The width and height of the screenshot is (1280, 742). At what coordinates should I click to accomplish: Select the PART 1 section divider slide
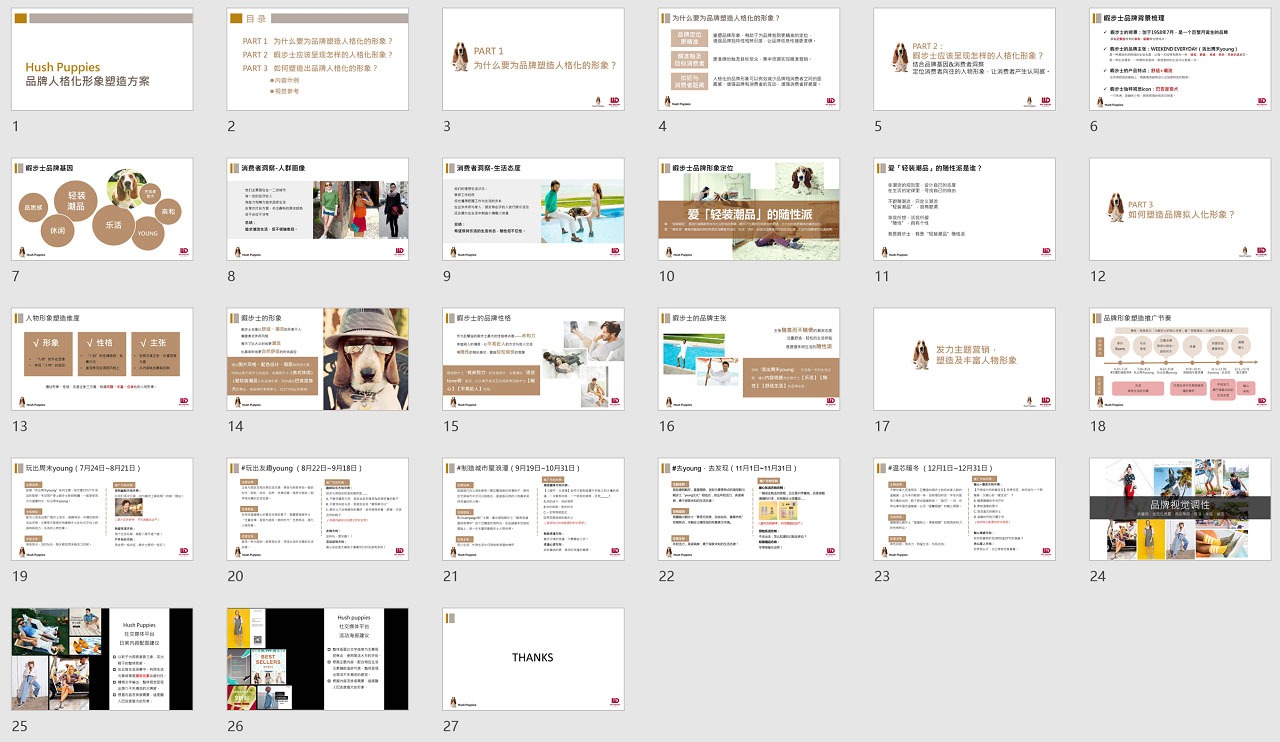coord(534,59)
